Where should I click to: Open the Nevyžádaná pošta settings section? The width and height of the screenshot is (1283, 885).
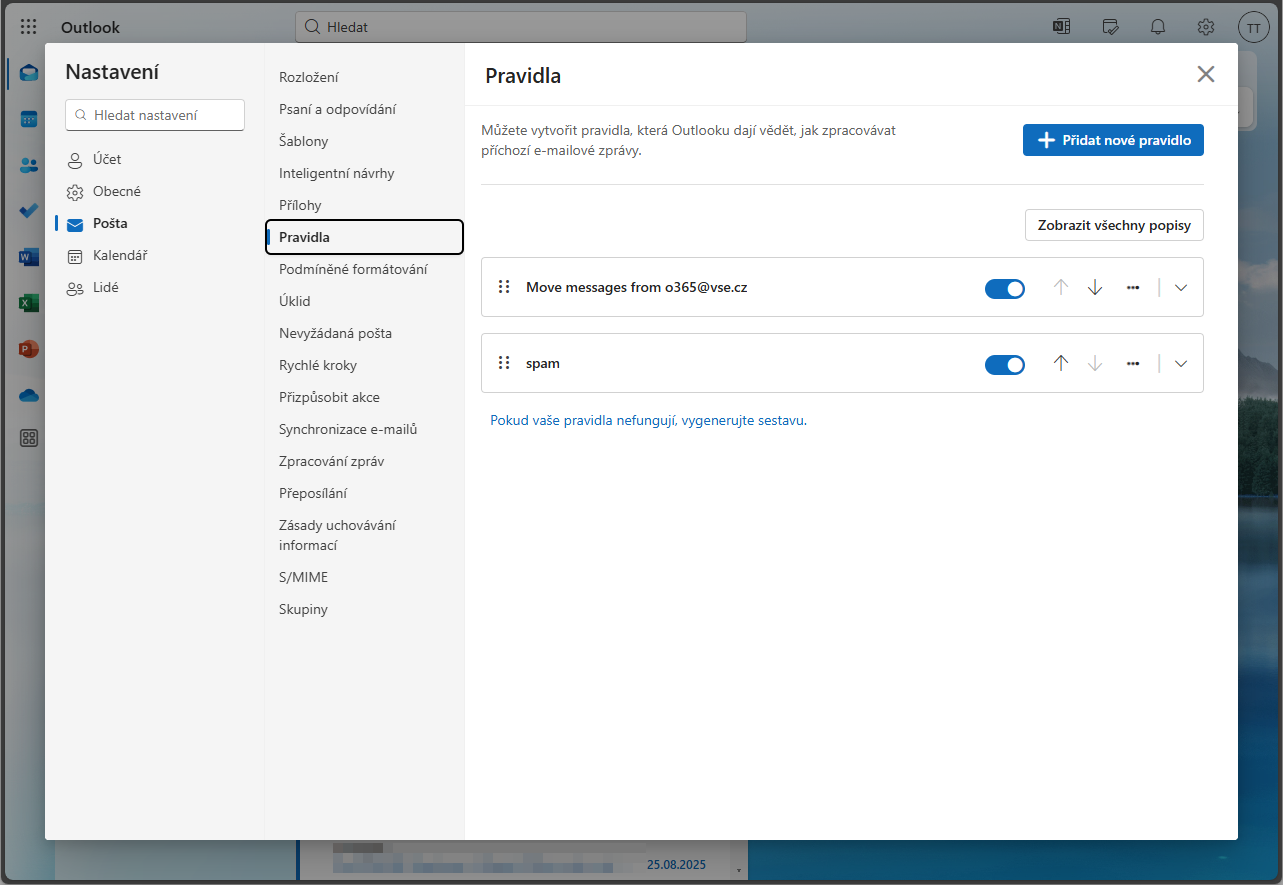335,333
